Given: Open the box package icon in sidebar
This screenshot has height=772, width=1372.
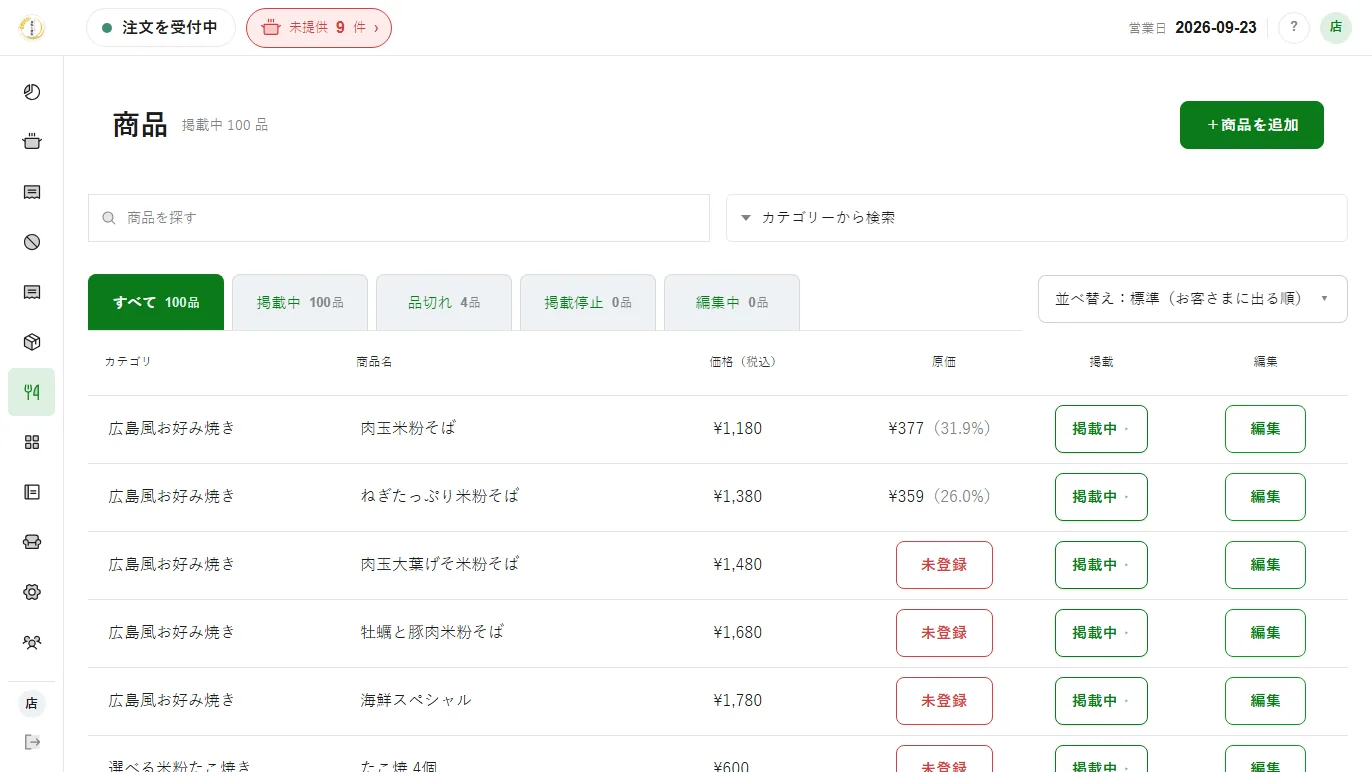Looking at the screenshot, I should [x=32, y=342].
